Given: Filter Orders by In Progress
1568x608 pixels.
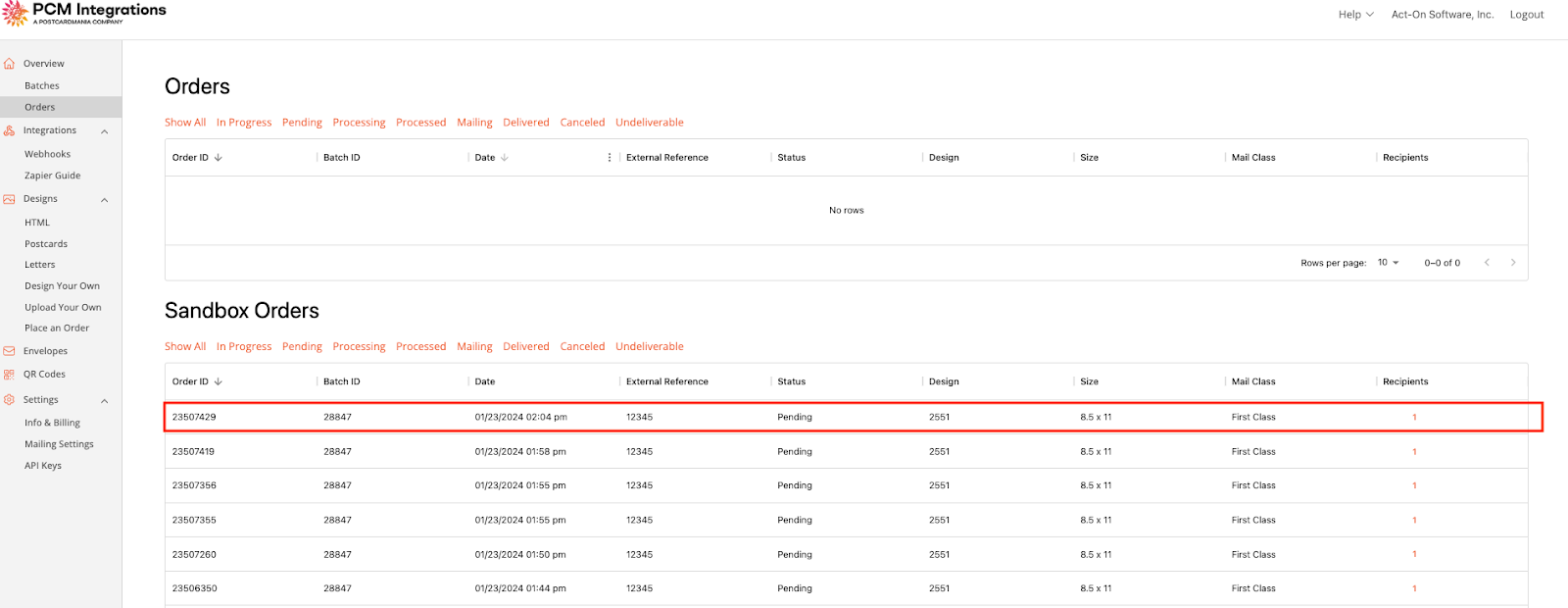Looking at the screenshot, I should (x=244, y=123).
